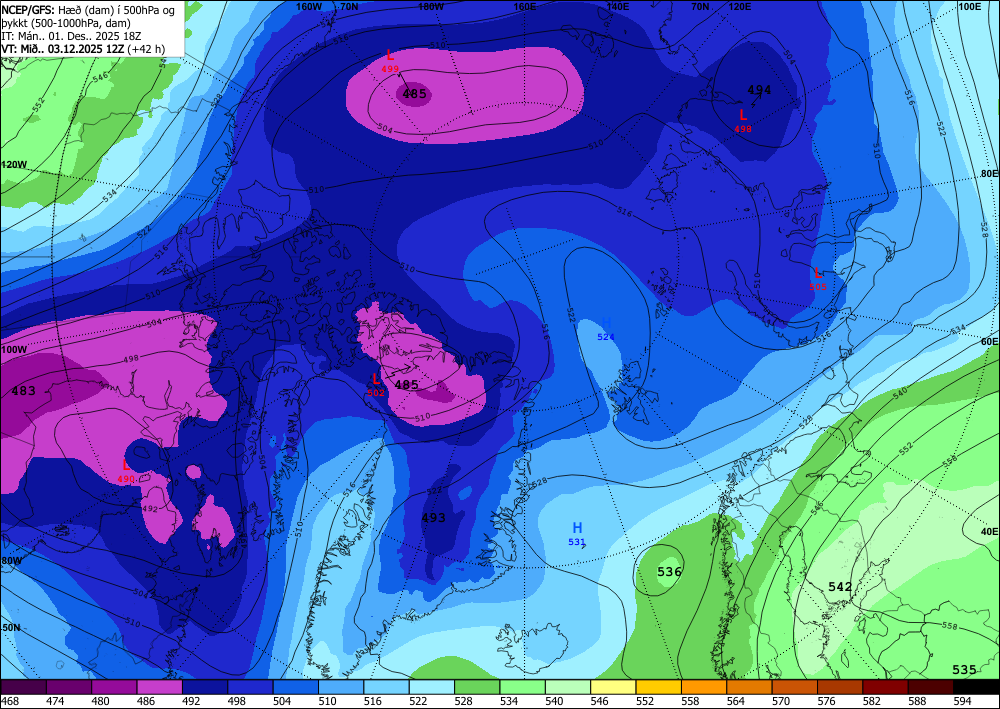Click the 80E longitude label

pyautogui.click(x=989, y=173)
